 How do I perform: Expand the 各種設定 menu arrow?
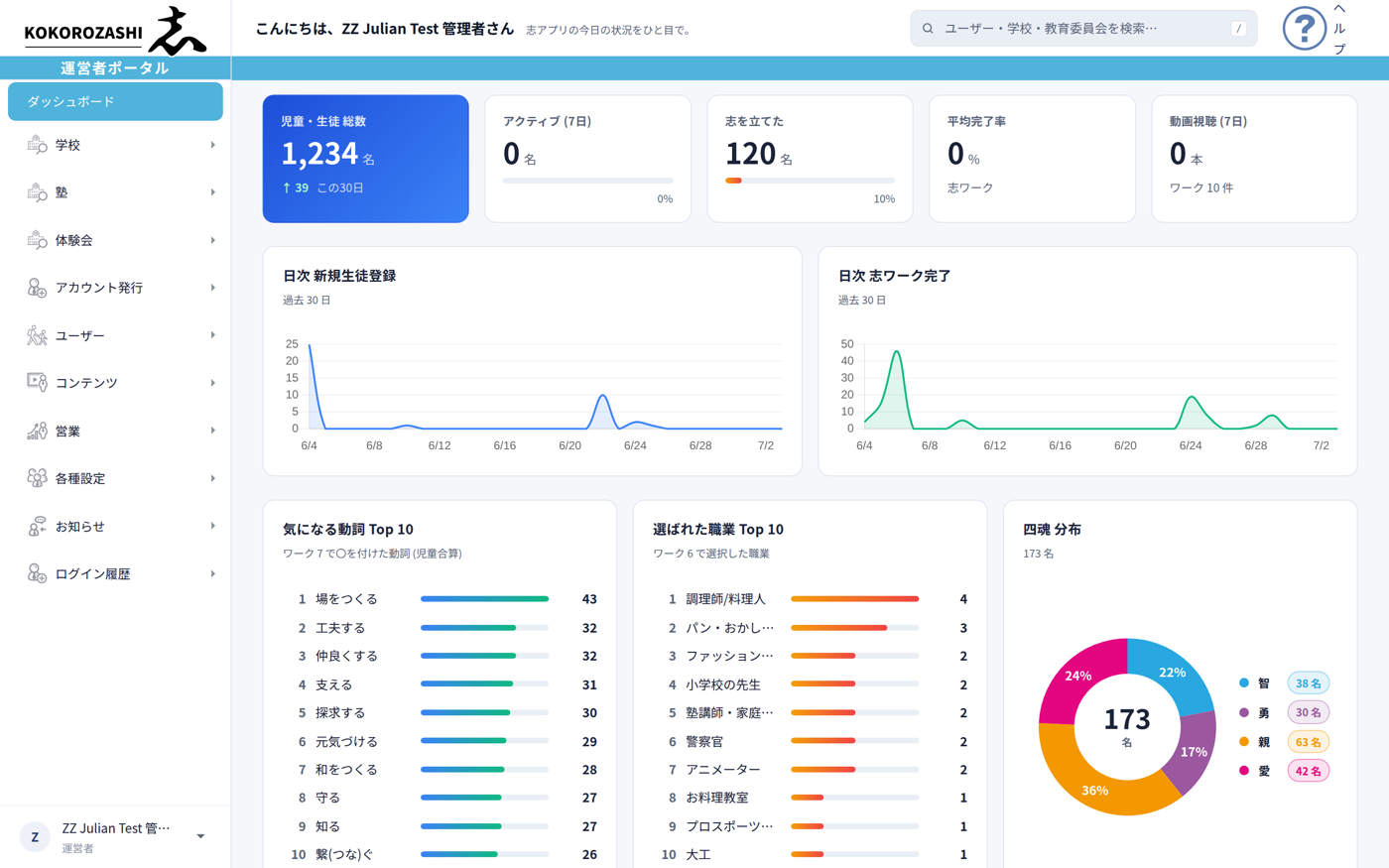[x=212, y=478]
